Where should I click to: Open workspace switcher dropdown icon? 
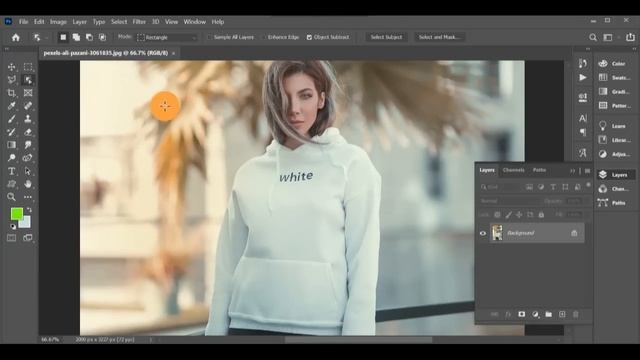click(x=608, y=38)
